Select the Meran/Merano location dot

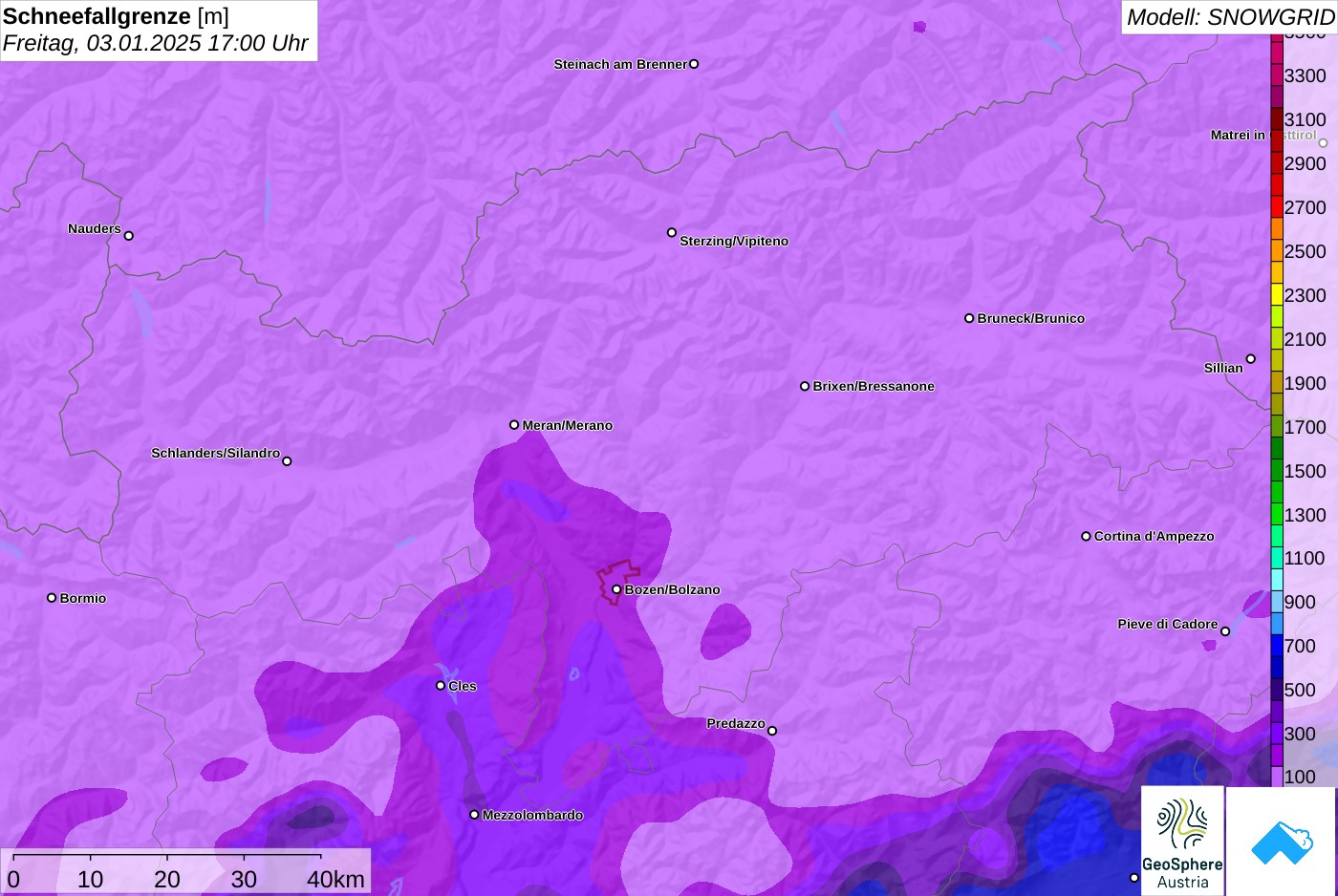(514, 425)
